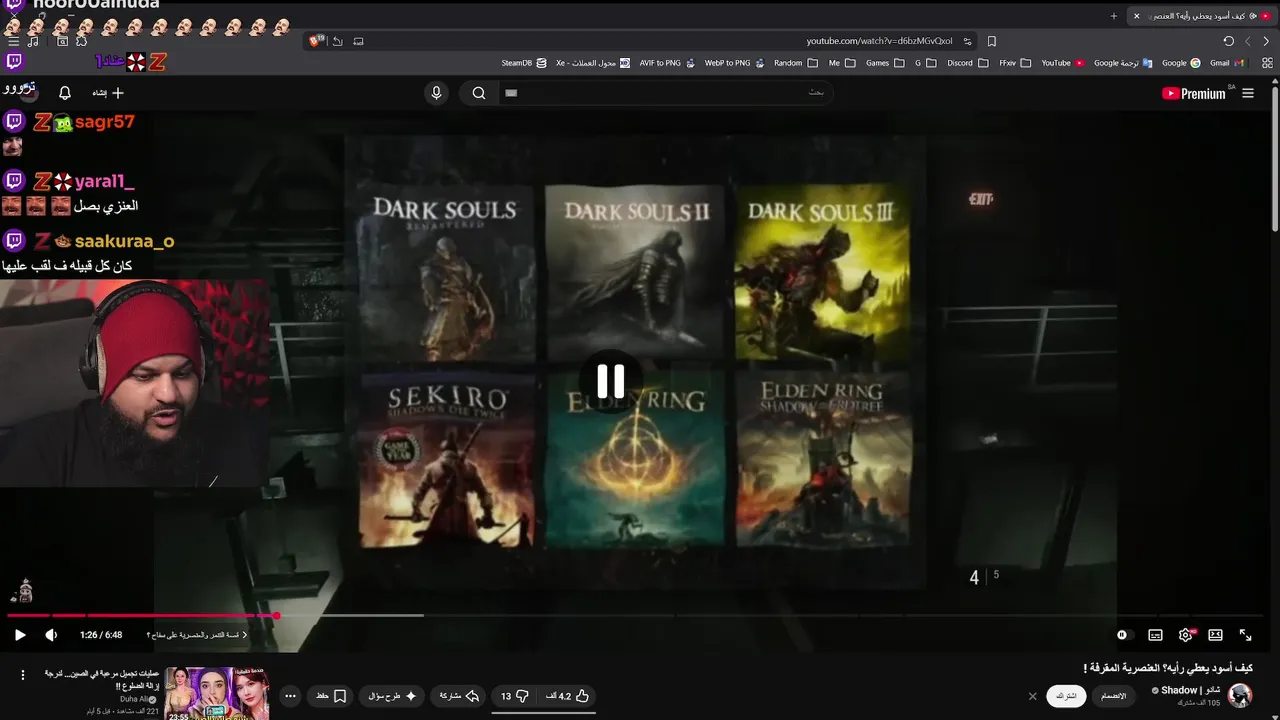Open the SteamDB bookmark
1280x720 pixels.
point(524,63)
